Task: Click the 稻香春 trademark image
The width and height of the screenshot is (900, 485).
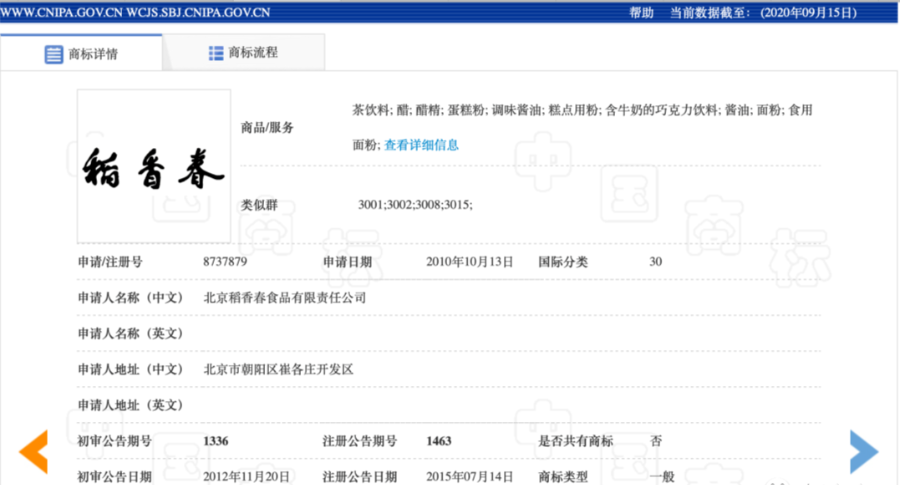Action: [x=154, y=166]
